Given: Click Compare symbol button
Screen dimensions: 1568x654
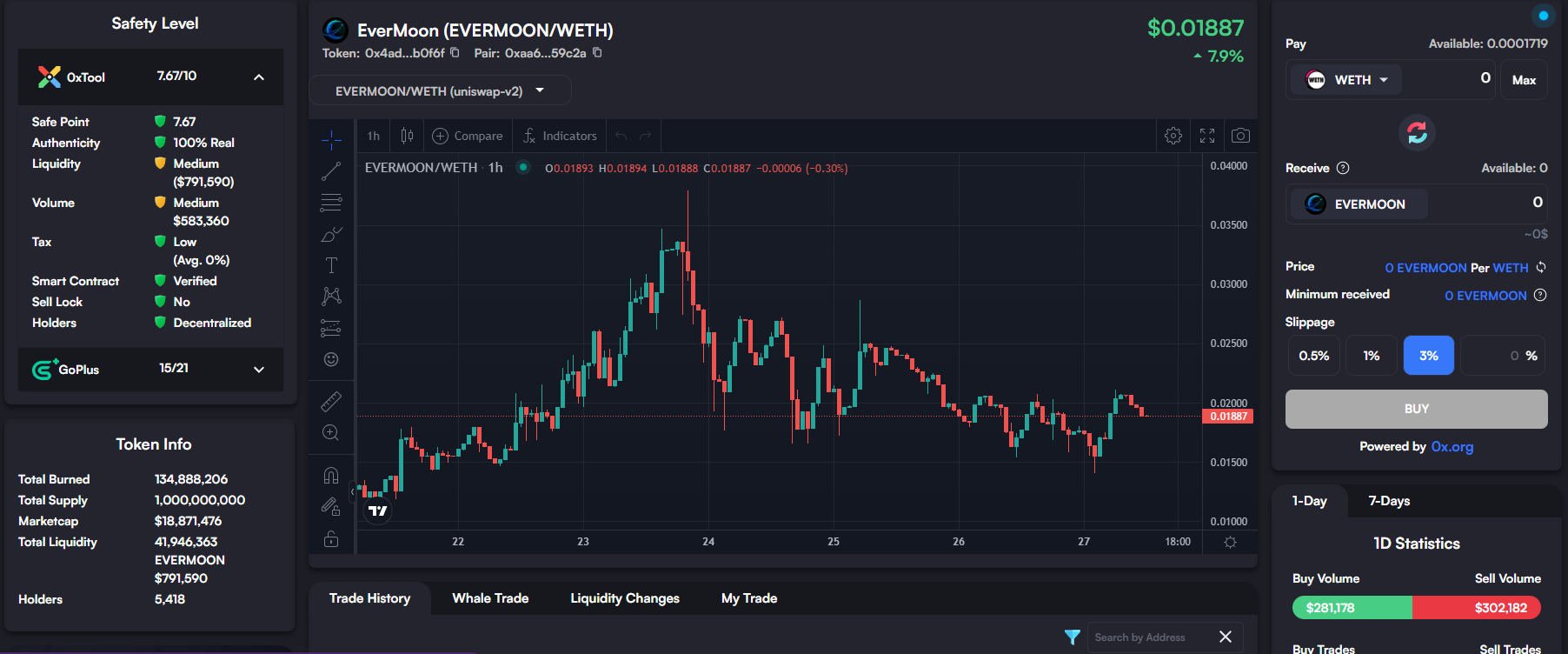Looking at the screenshot, I should 468,136.
